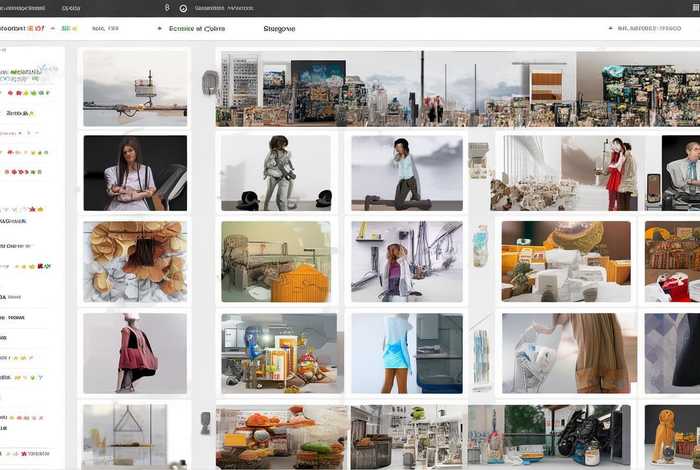
Task: Open the man in suit thumbnail at right edge
Action: click(x=680, y=172)
